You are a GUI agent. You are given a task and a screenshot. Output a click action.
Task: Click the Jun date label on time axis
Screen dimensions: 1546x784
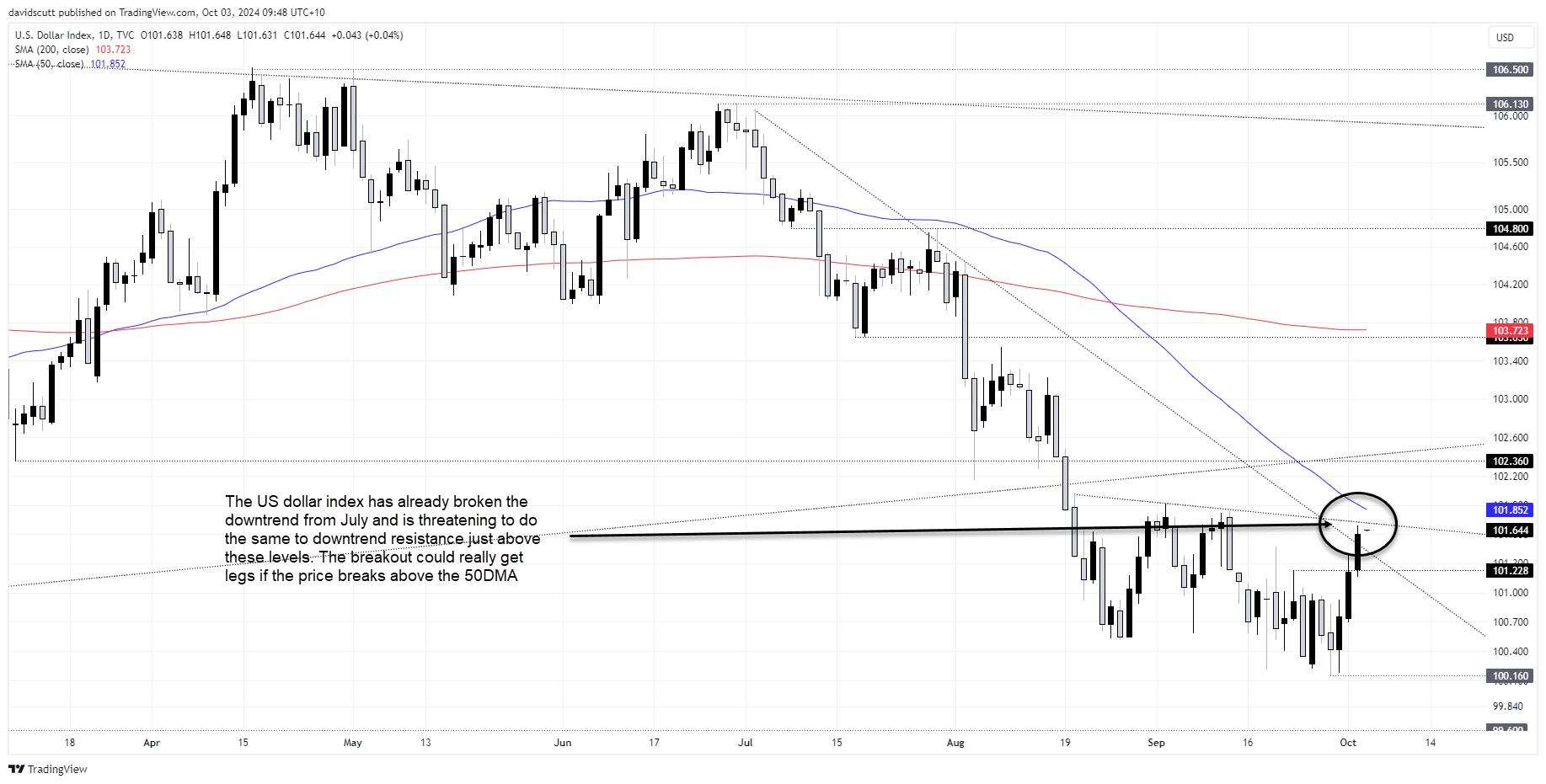[x=563, y=743]
